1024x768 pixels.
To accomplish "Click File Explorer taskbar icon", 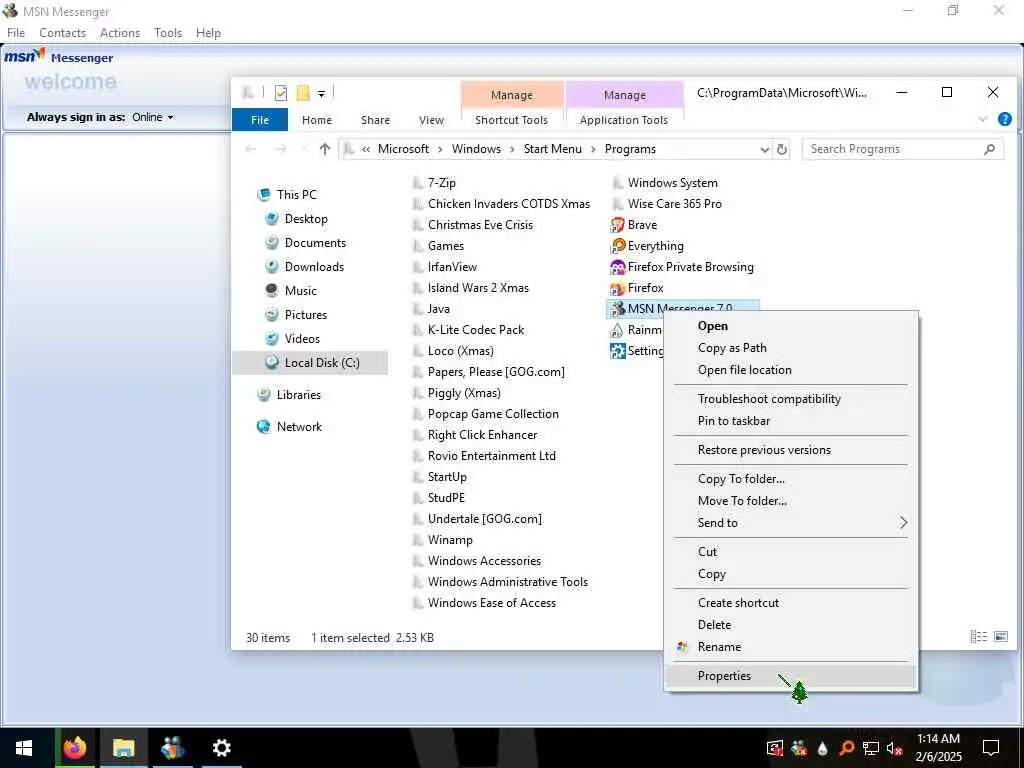I will [x=123, y=748].
